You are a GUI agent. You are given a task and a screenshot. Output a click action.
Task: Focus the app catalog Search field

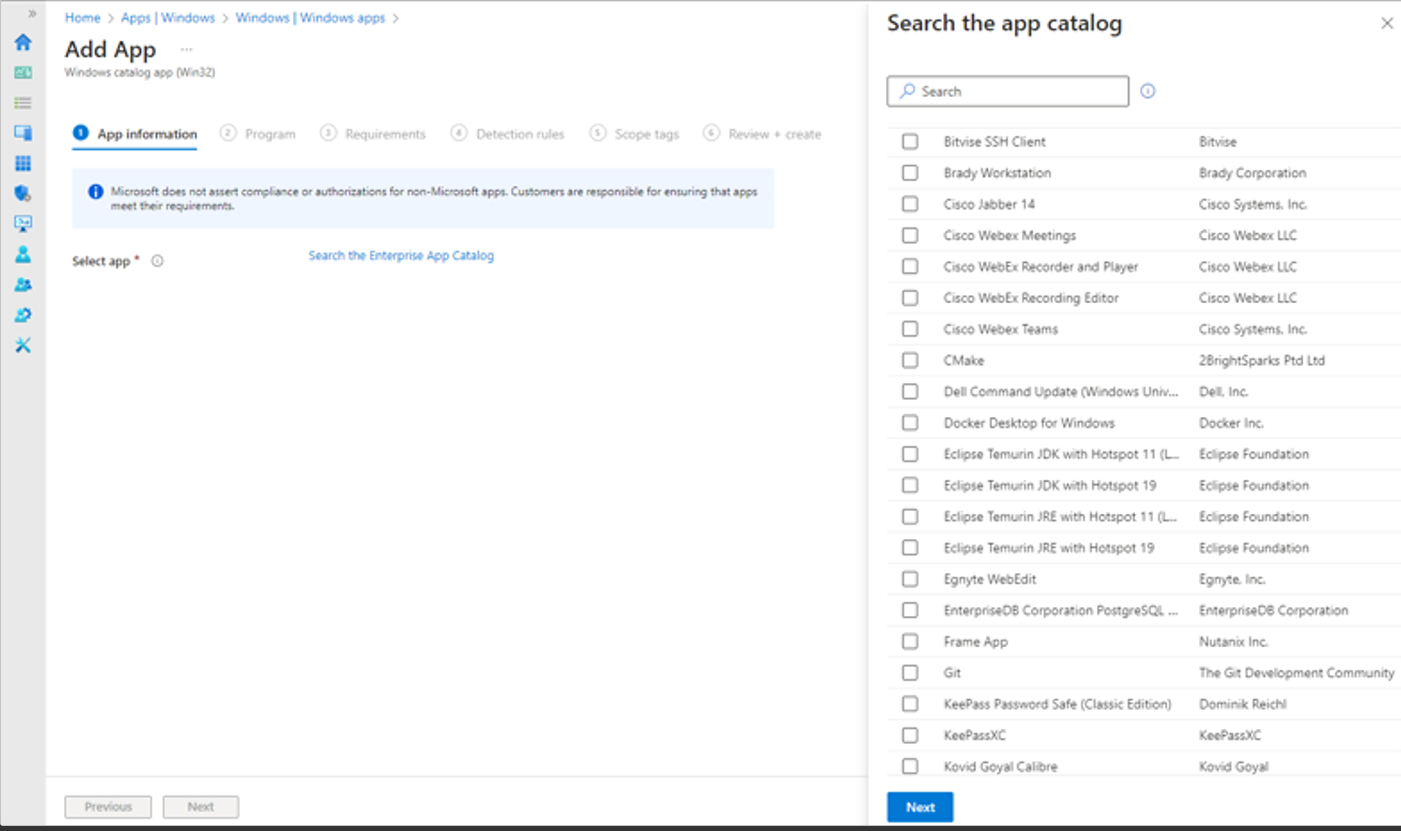1008,91
